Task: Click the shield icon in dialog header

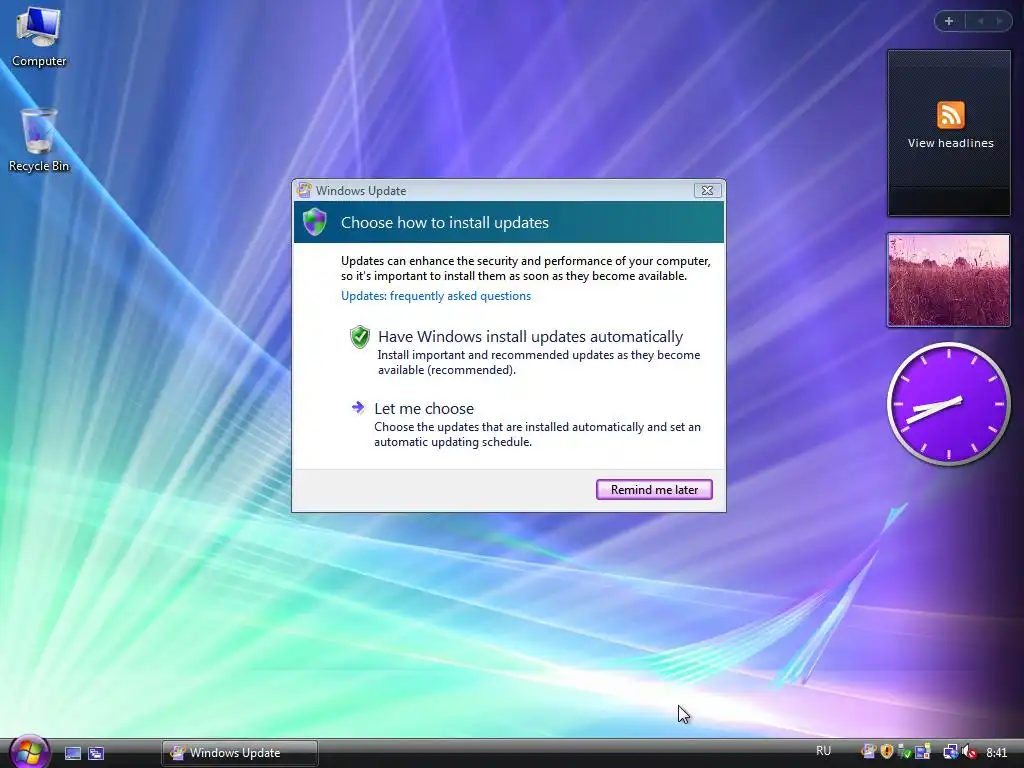Action: [x=315, y=222]
